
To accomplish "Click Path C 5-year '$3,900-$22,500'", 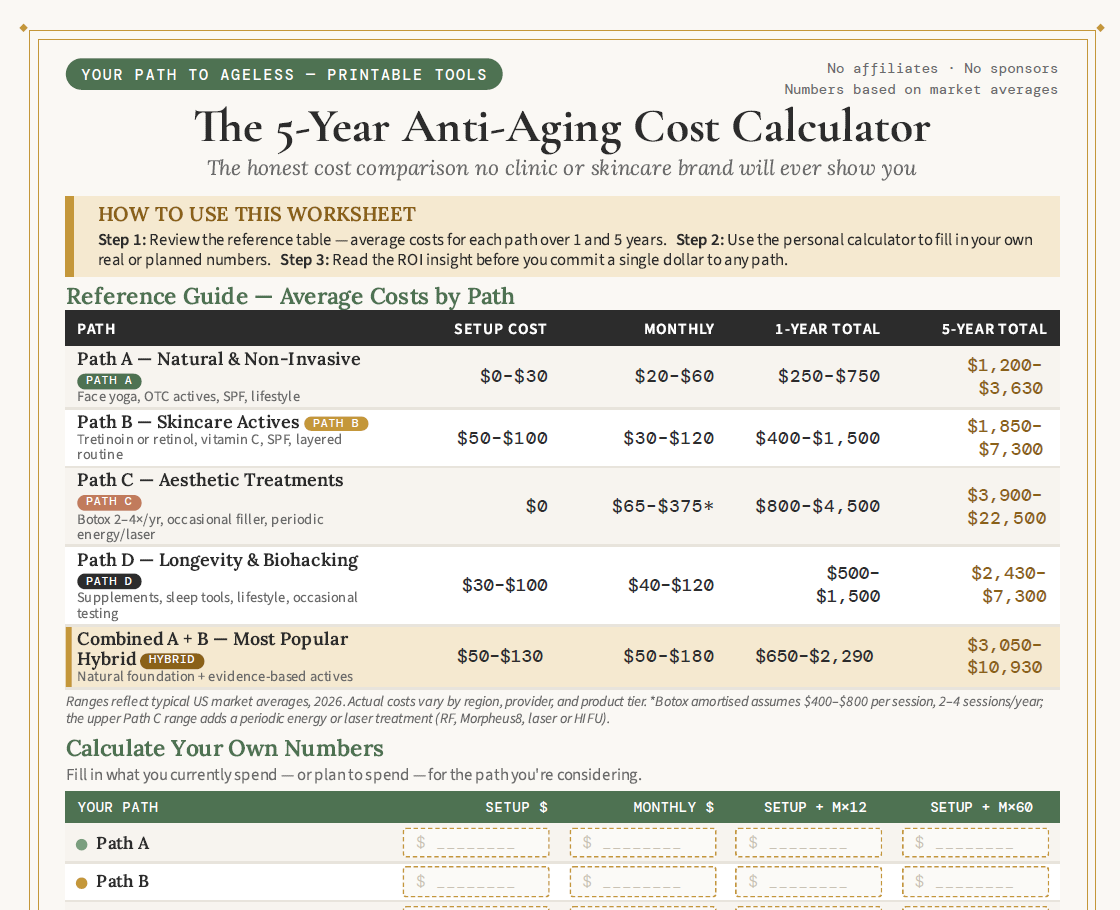I will [x=1006, y=506].
